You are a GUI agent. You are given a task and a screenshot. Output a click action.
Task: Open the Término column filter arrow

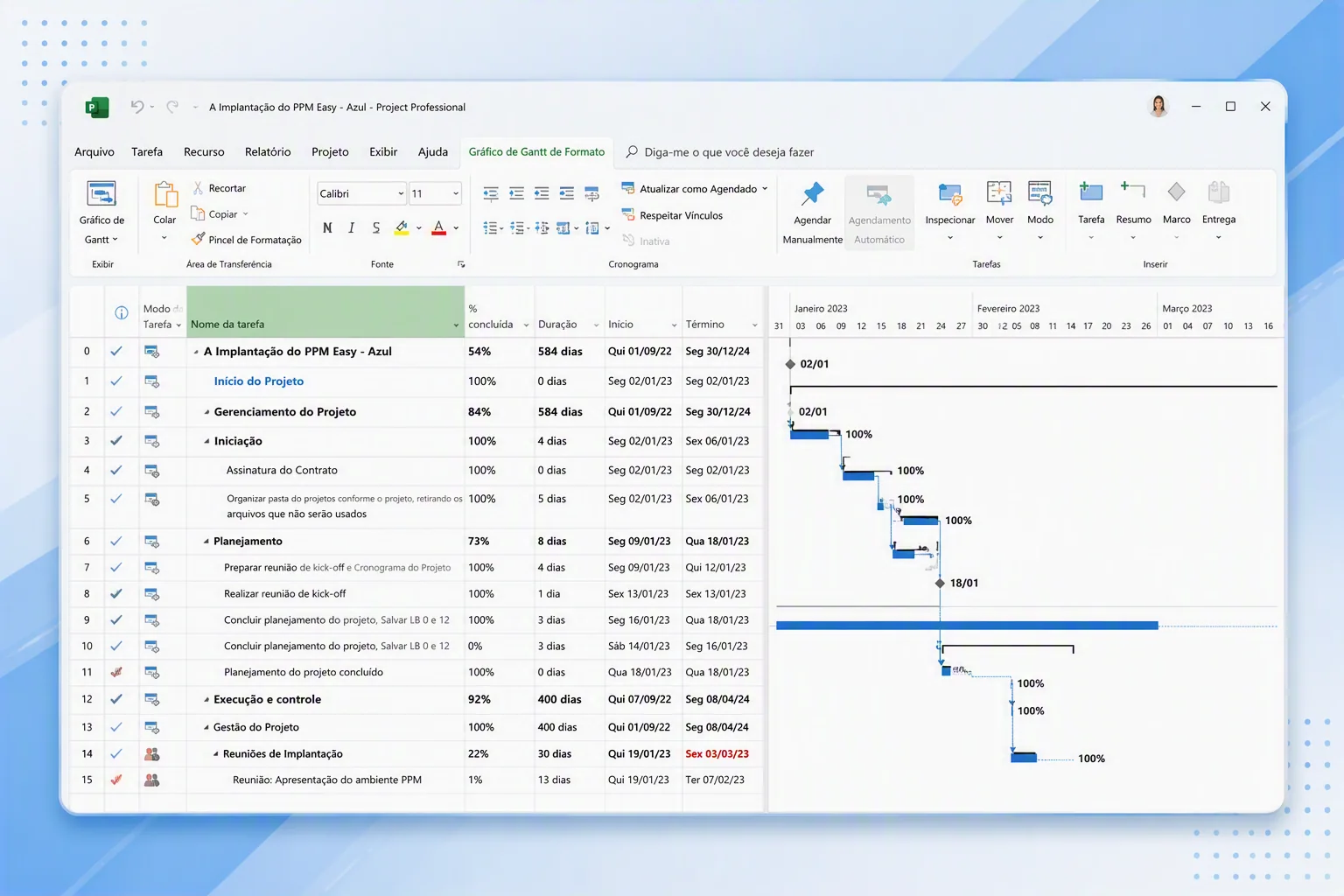tap(754, 325)
